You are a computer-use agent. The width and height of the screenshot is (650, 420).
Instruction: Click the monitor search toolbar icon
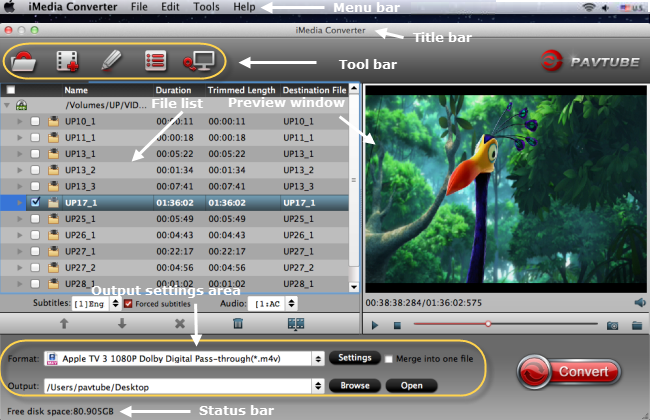point(199,61)
